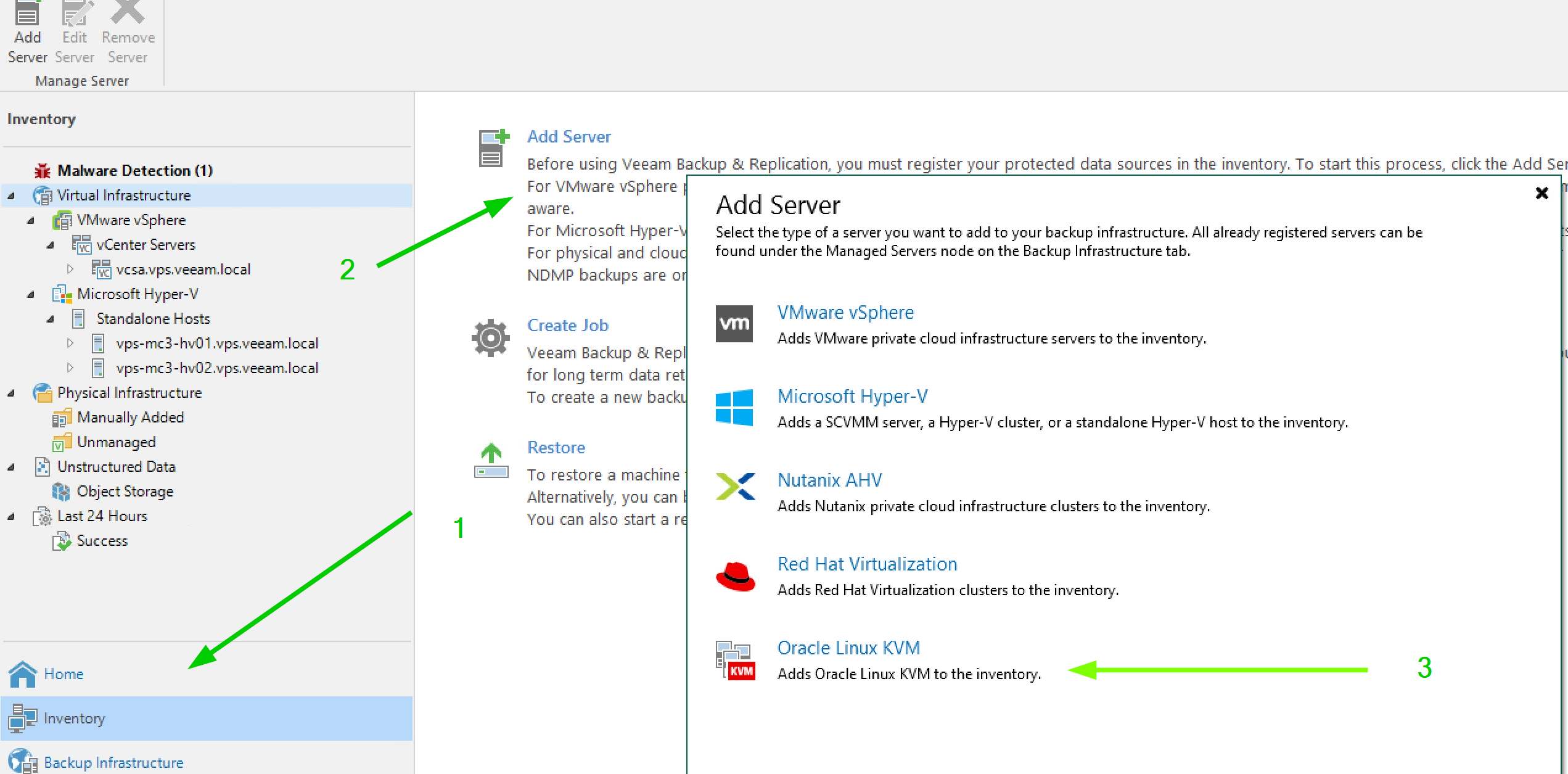Viewport: 1568px width, 774px height.
Task: Click the Restore link
Action: (556, 448)
